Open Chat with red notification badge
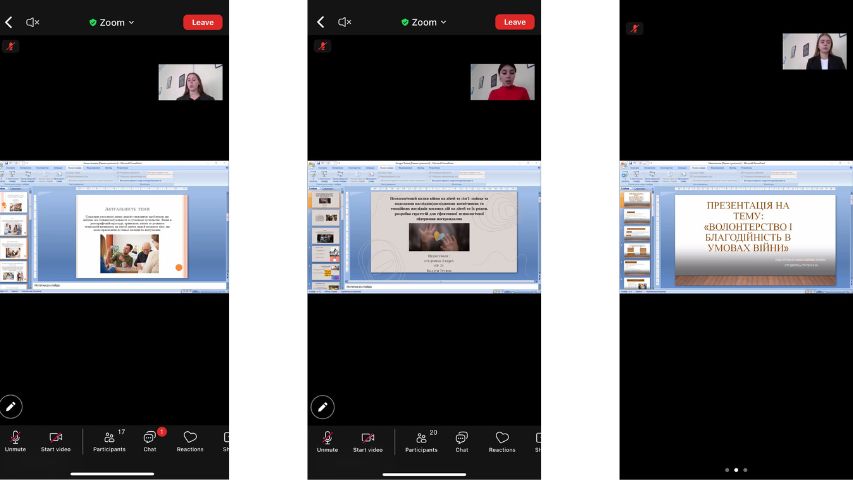This screenshot has height=480, width=853. click(x=150, y=441)
